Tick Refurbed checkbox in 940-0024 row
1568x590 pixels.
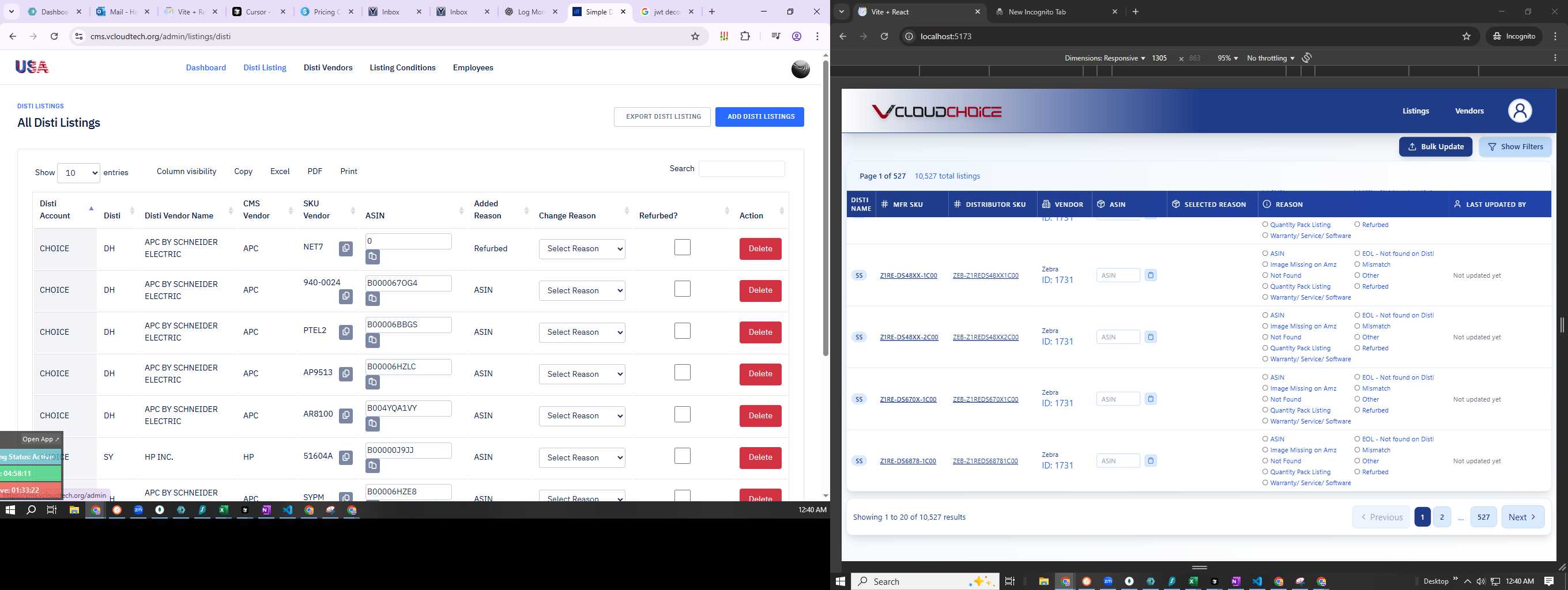(x=683, y=289)
